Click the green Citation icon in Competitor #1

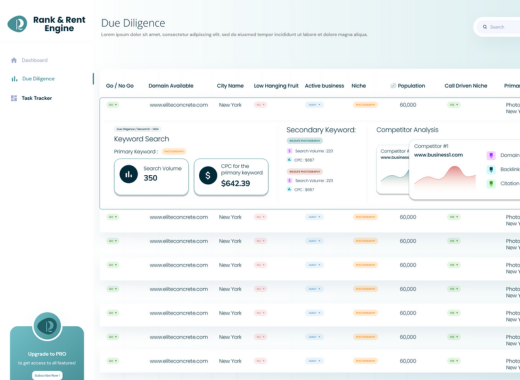(491, 183)
